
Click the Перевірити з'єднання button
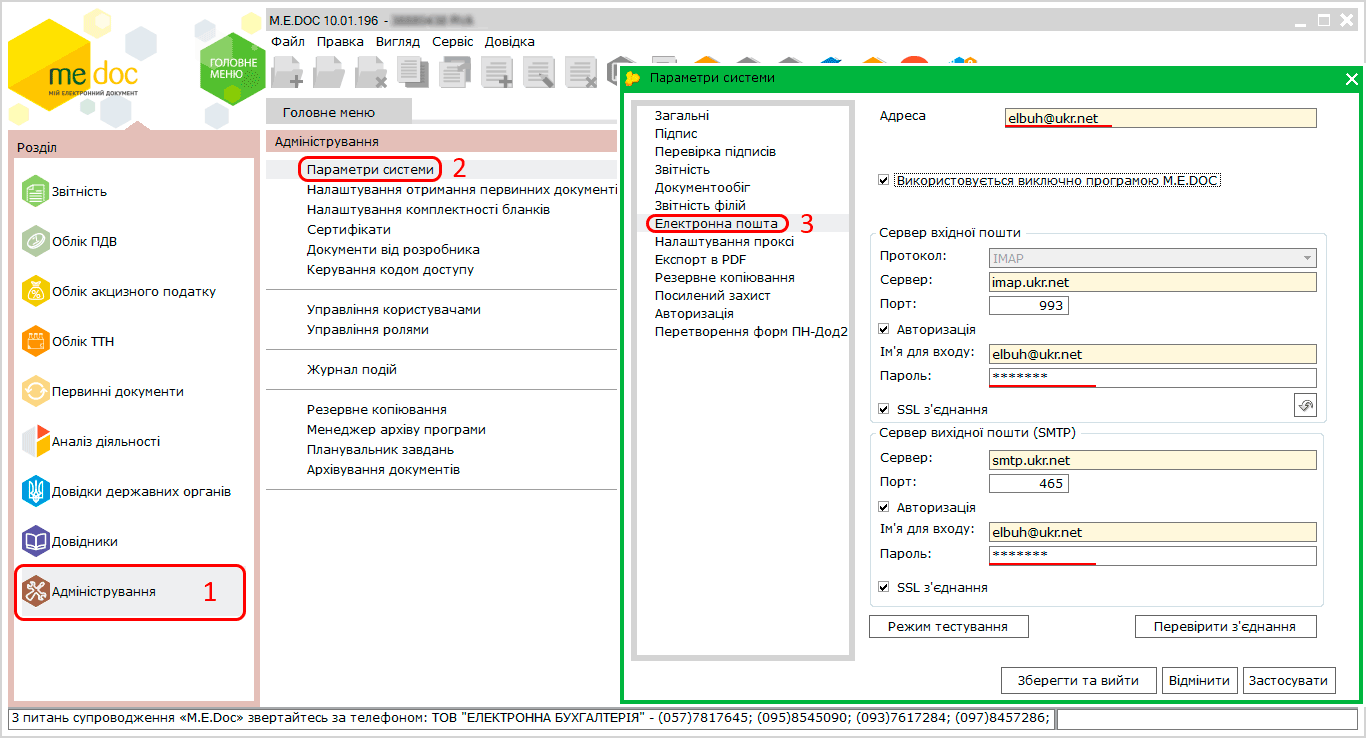(x=1225, y=626)
